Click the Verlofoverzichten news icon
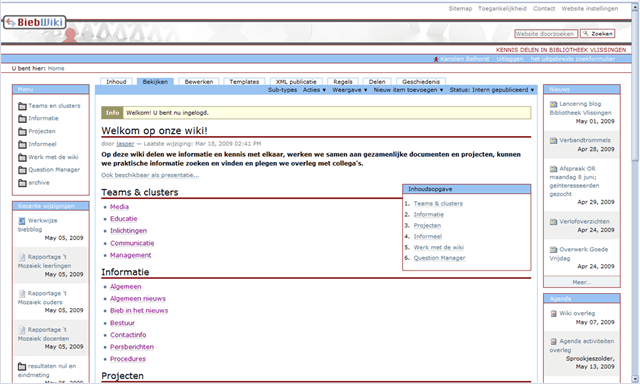 pos(553,222)
